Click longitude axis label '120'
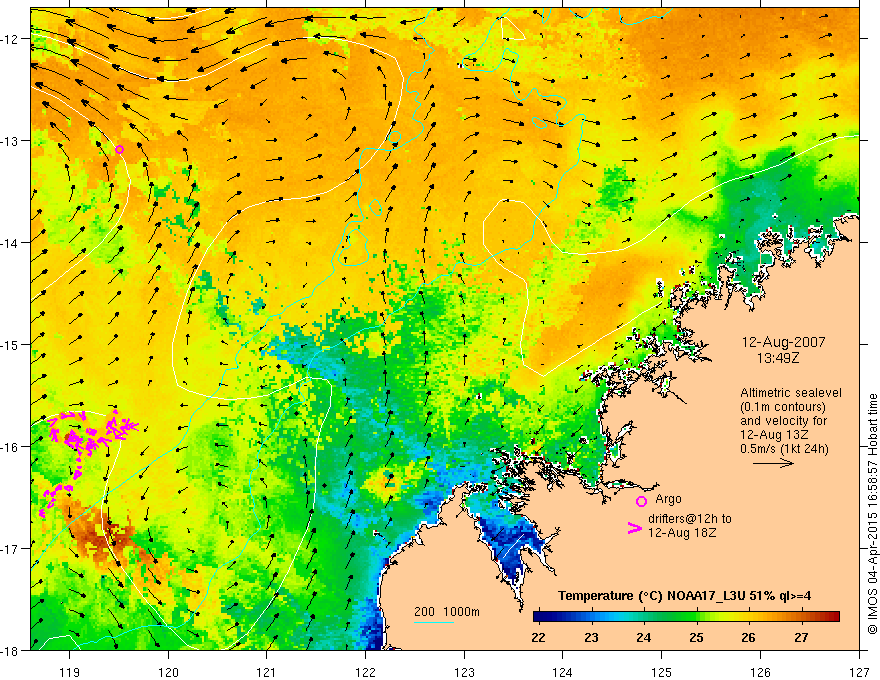Image resolution: width=880 pixels, height=680 pixels. [x=168, y=672]
